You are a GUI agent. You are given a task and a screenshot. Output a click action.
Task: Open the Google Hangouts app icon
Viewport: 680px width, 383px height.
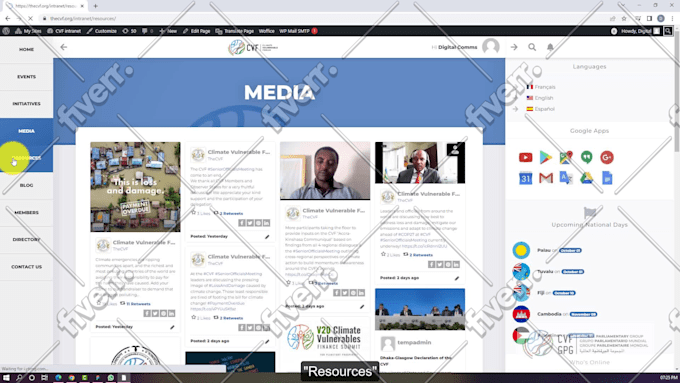coord(586,157)
